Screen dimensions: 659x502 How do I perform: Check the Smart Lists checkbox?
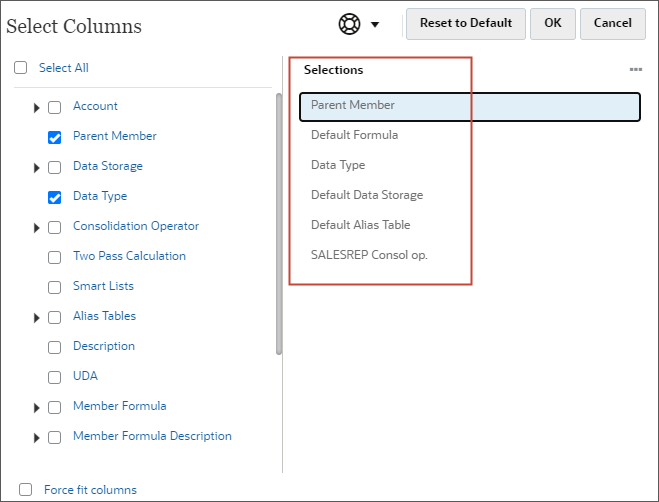tap(55, 287)
